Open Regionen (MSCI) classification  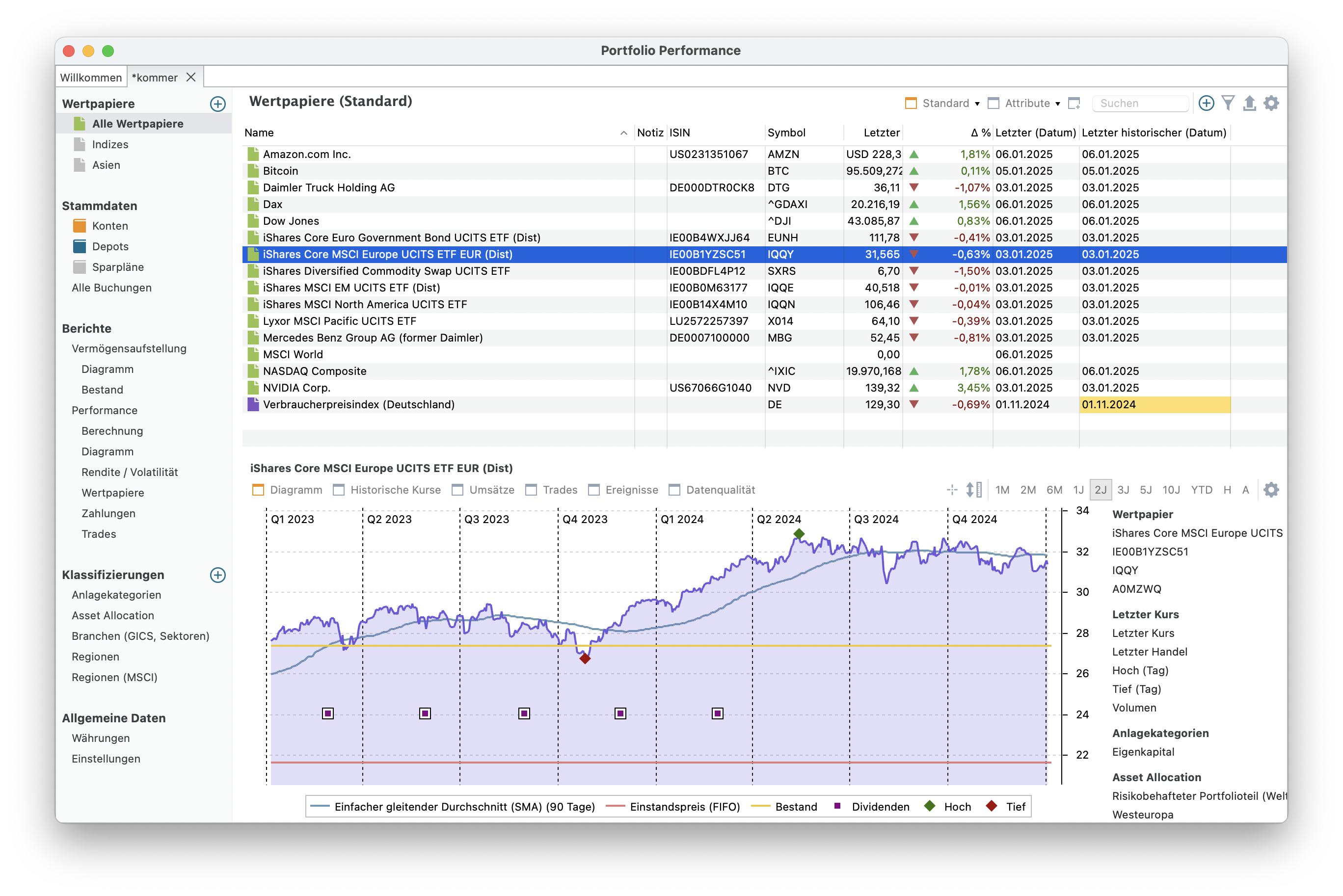click(x=114, y=677)
